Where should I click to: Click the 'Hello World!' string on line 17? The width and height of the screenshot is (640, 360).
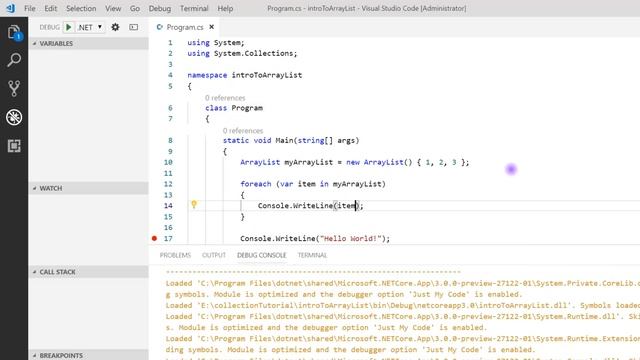[350, 238]
